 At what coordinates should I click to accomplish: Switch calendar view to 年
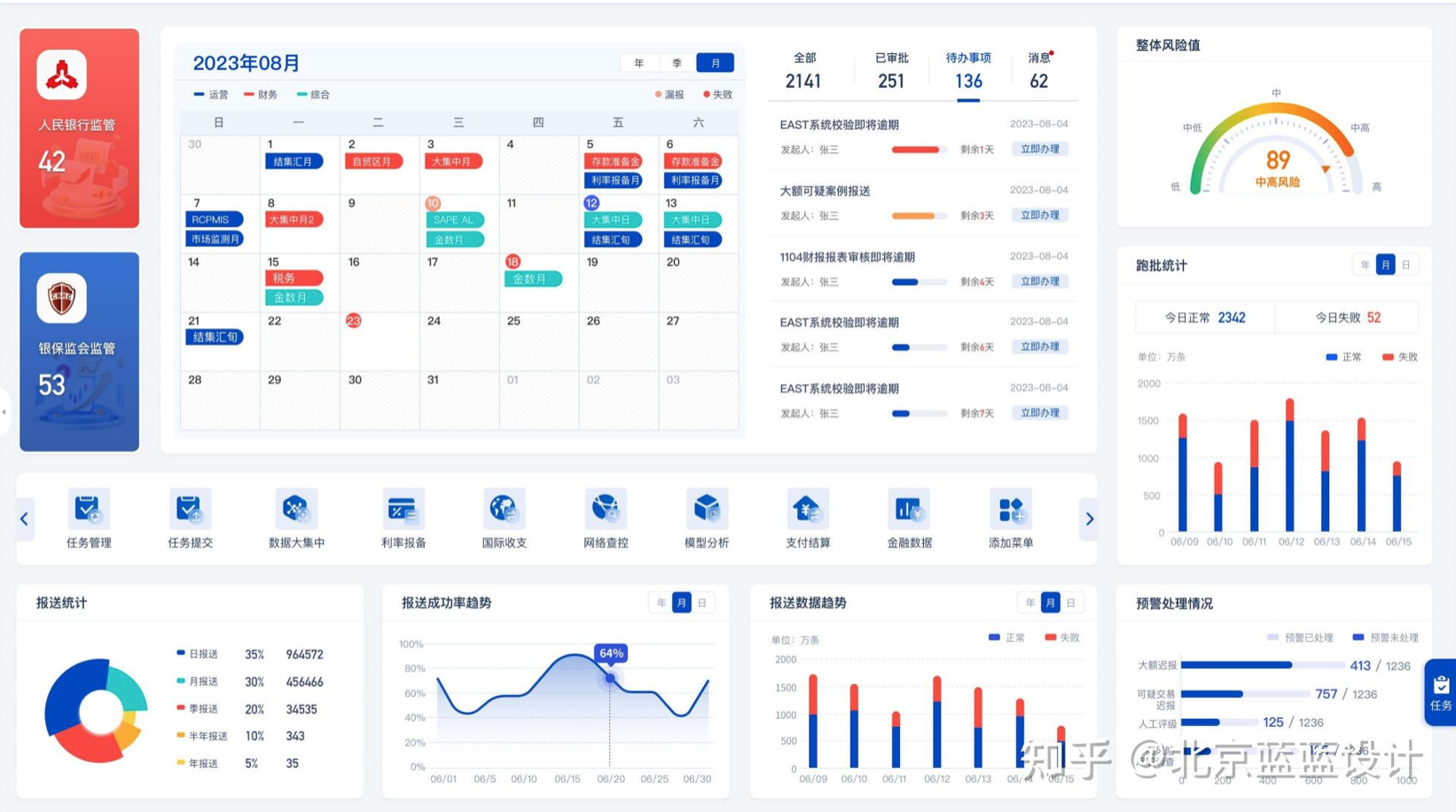tap(638, 63)
